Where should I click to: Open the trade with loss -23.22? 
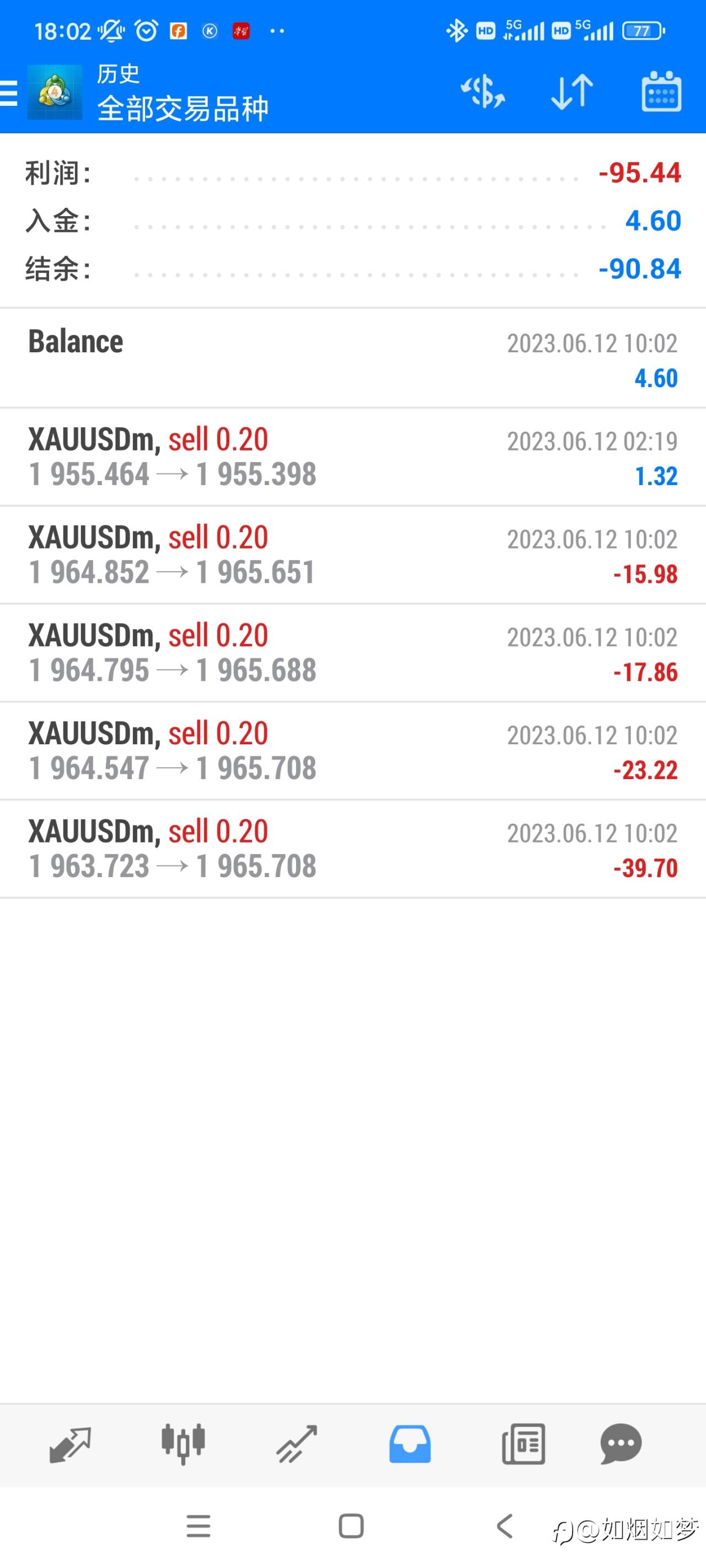(x=352, y=751)
